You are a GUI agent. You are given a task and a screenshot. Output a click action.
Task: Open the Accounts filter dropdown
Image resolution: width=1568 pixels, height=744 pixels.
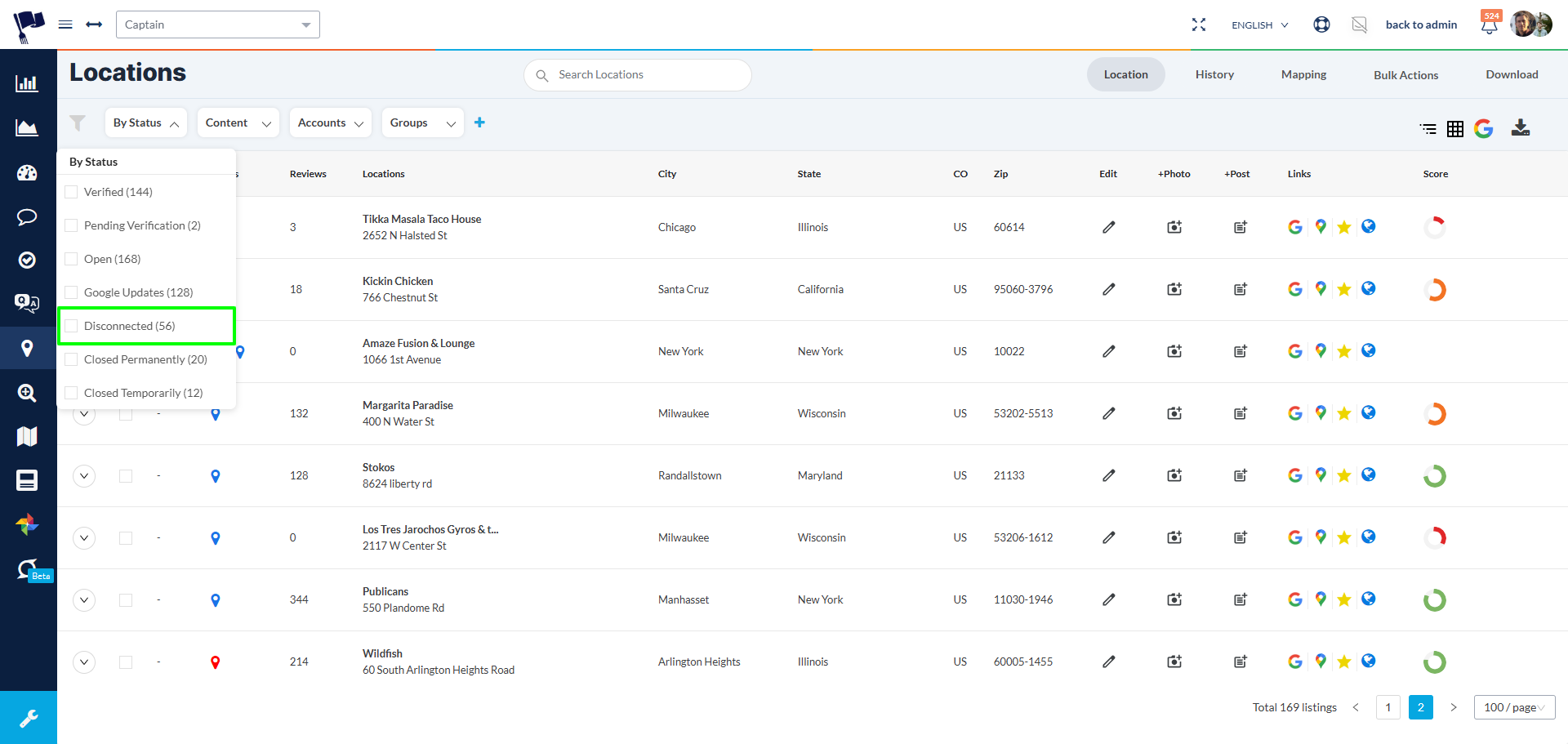330,123
